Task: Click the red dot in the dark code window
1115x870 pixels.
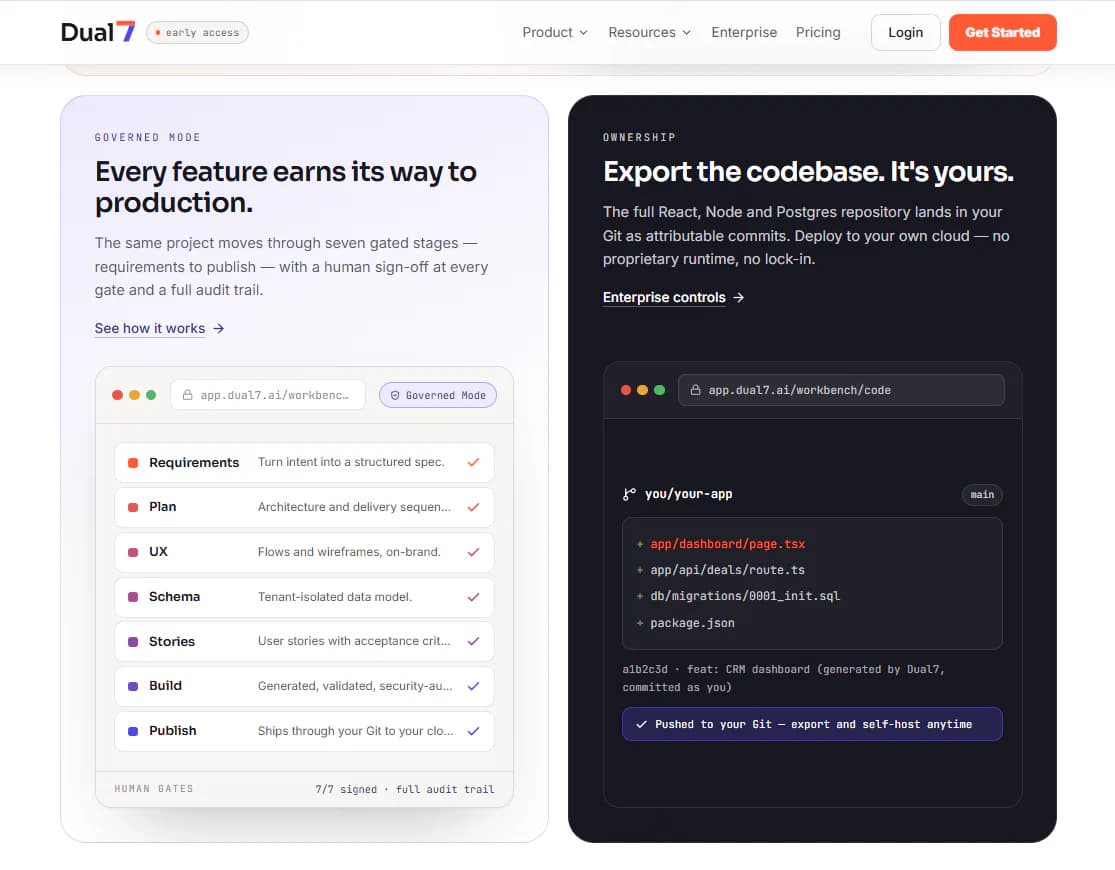Action: coord(626,390)
